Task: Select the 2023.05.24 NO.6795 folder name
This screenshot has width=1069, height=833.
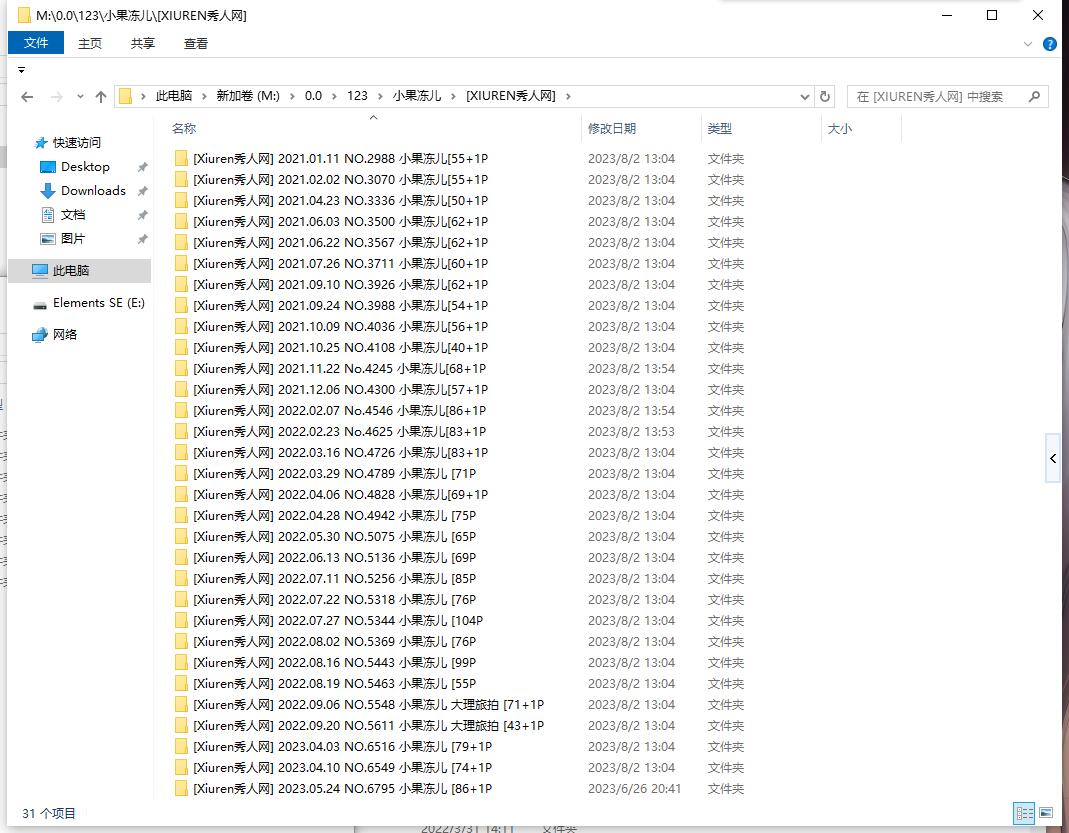Action: point(342,789)
